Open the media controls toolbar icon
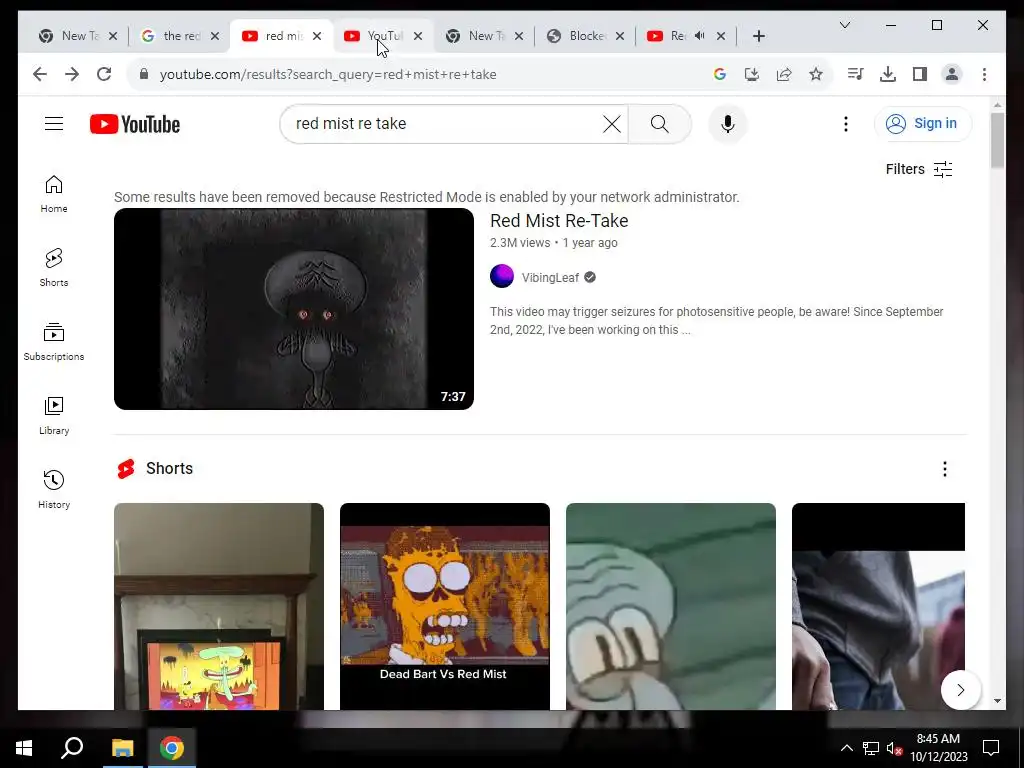Viewport: 1024px width, 768px height. (x=855, y=74)
